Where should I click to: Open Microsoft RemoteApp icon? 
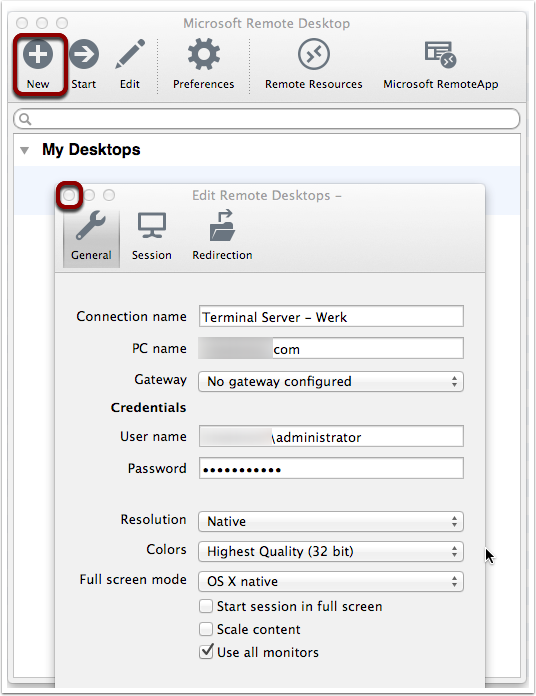440,55
